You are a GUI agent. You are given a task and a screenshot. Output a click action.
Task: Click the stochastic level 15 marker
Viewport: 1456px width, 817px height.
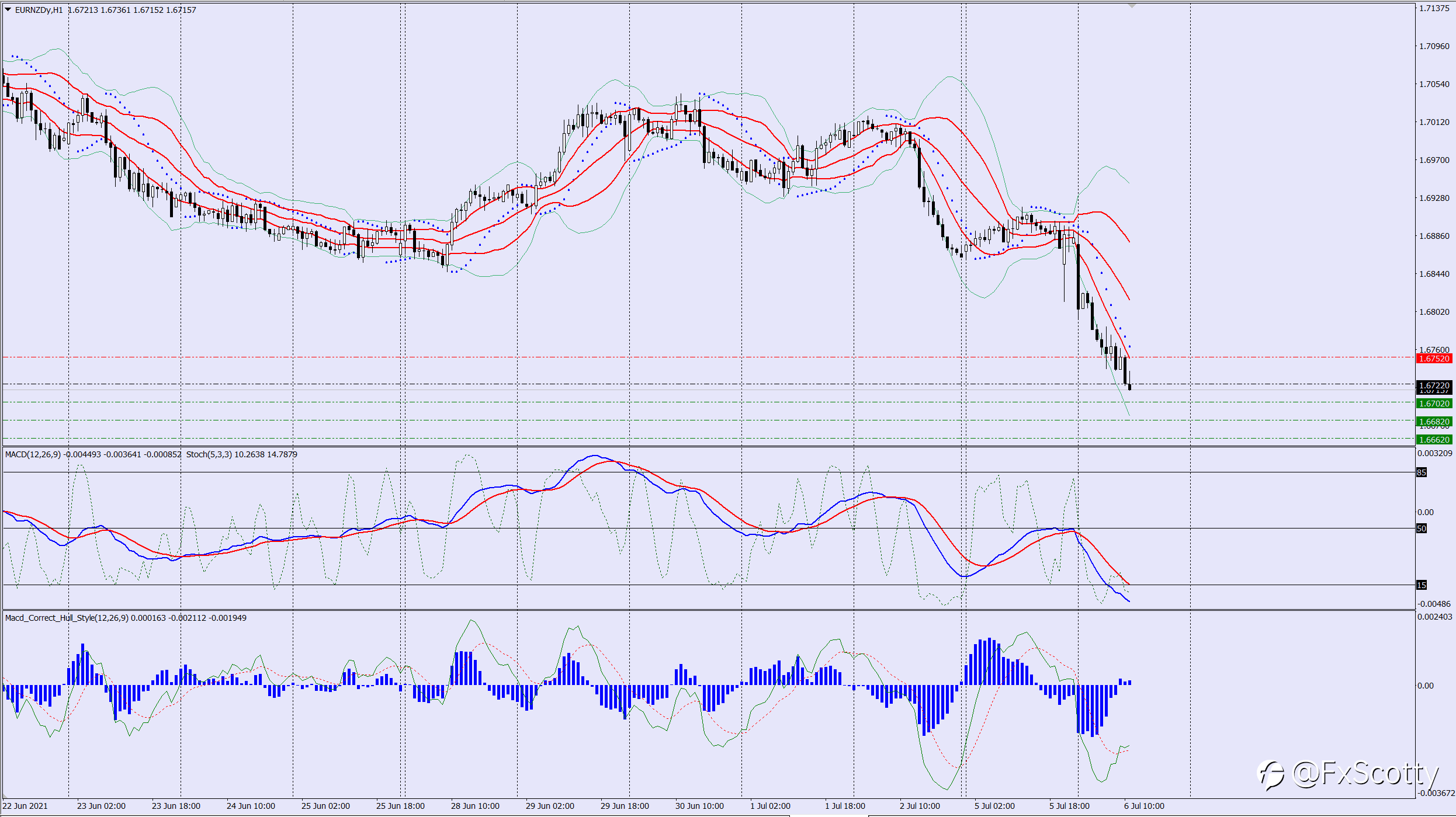(x=1422, y=585)
